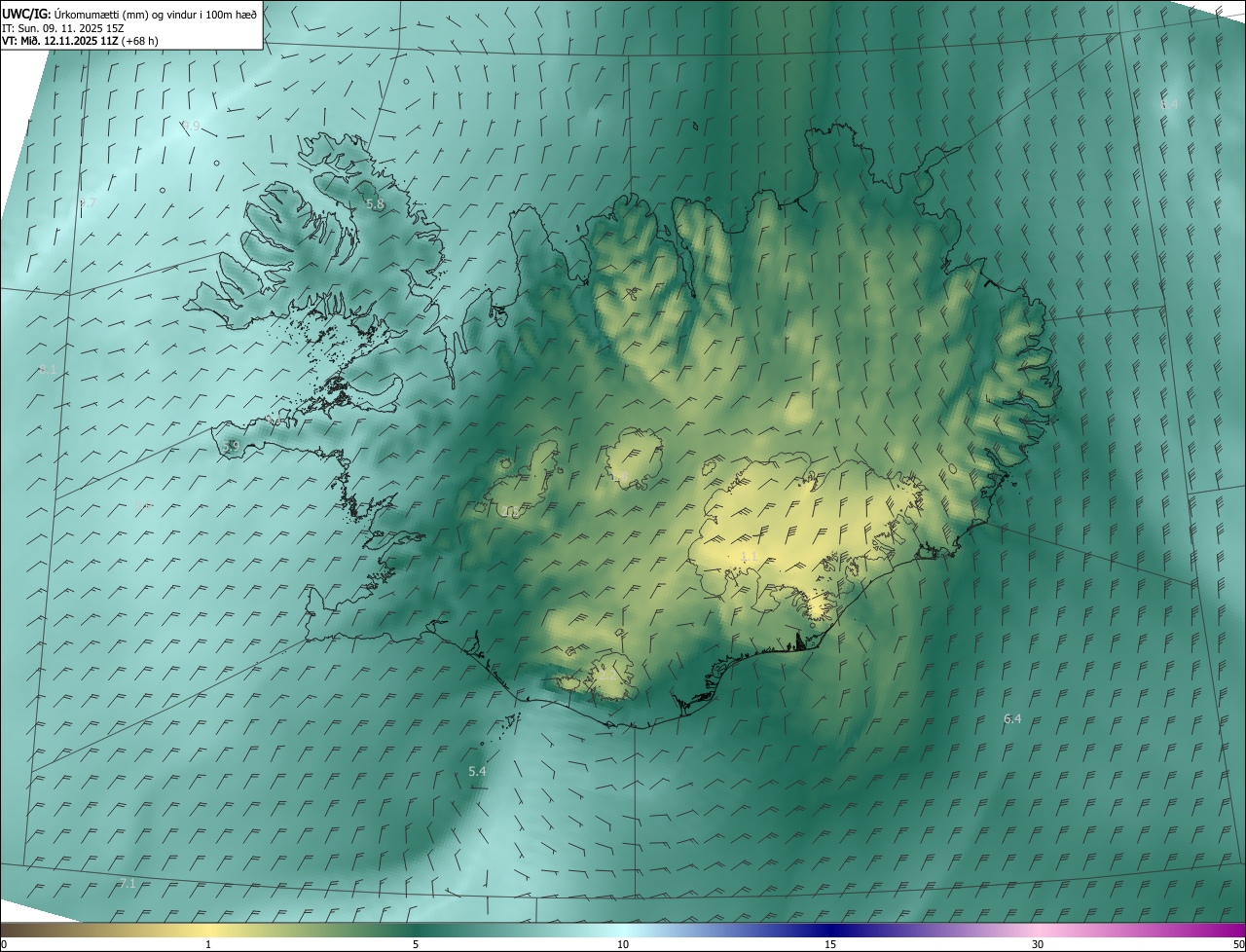The height and width of the screenshot is (952, 1246).
Task: Click the "7.1" value label on the map
Action: click(128, 883)
